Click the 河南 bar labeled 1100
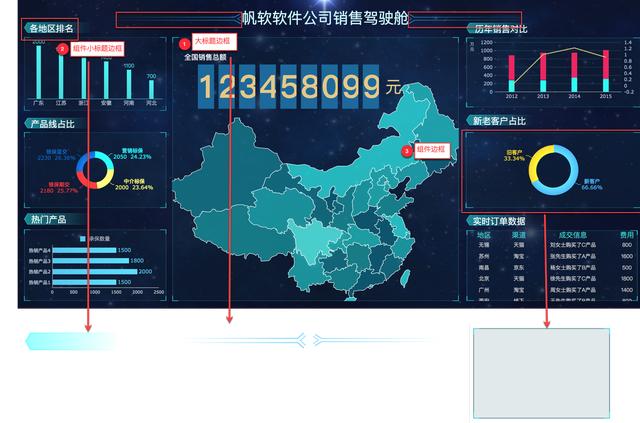Viewport: 640px width, 423px height. point(129,84)
